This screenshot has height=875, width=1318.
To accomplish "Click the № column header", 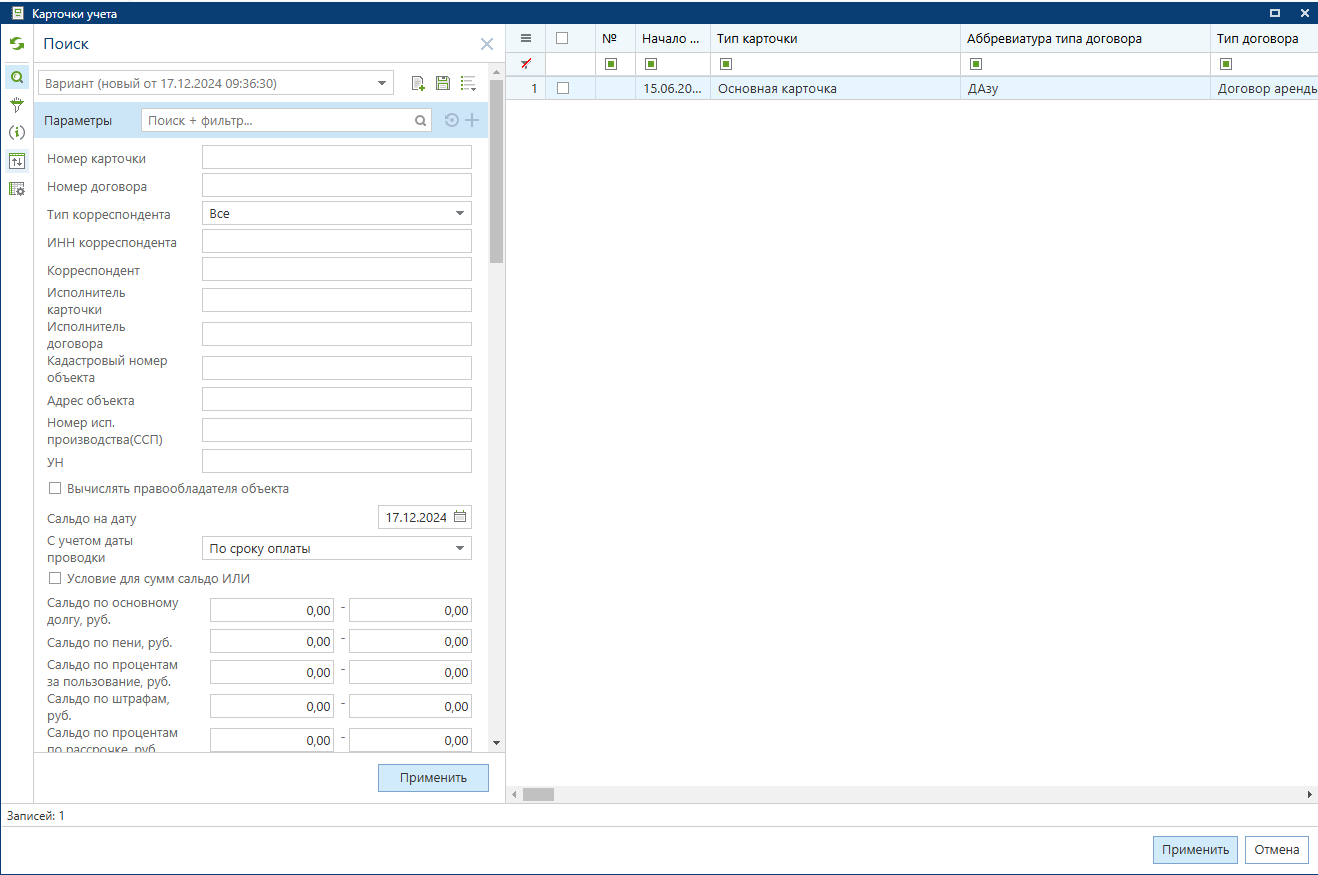I will point(615,38).
